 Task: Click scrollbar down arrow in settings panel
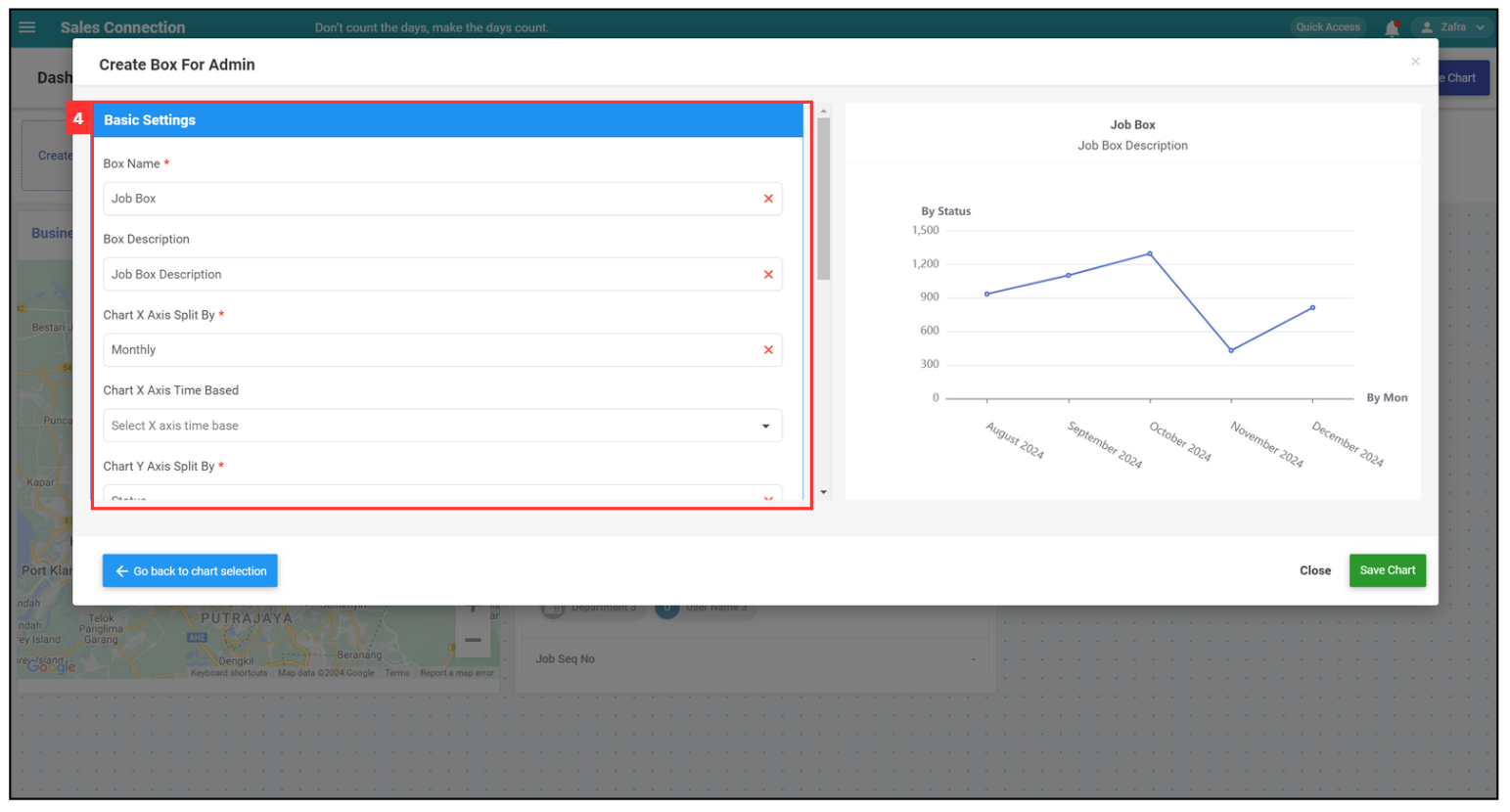tap(824, 492)
